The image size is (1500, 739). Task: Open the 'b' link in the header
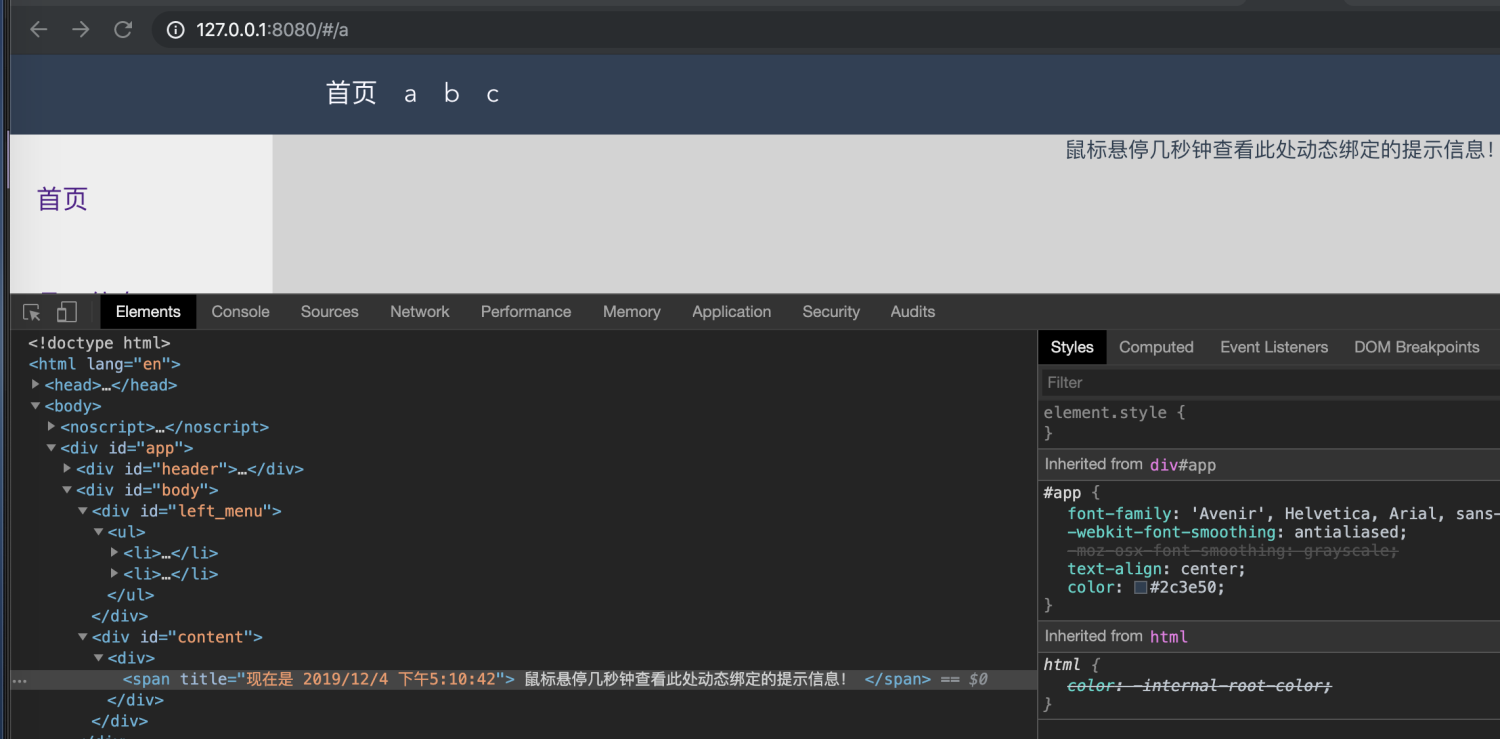pos(451,94)
